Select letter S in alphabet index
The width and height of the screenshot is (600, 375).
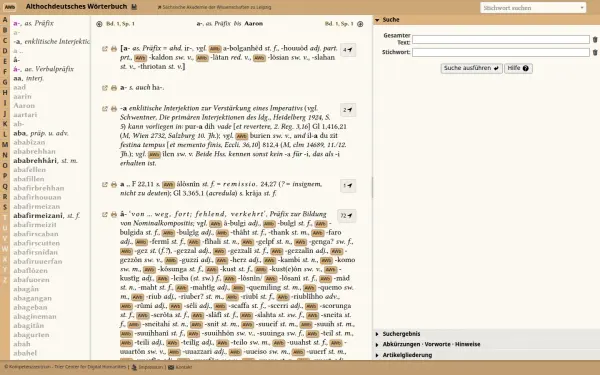[x=5, y=207]
